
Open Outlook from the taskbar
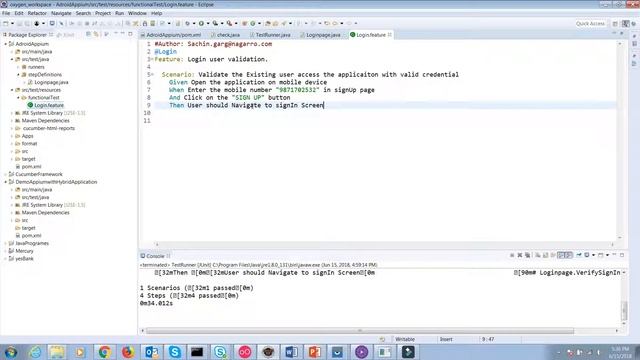pyautogui.click(x=151, y=352)
